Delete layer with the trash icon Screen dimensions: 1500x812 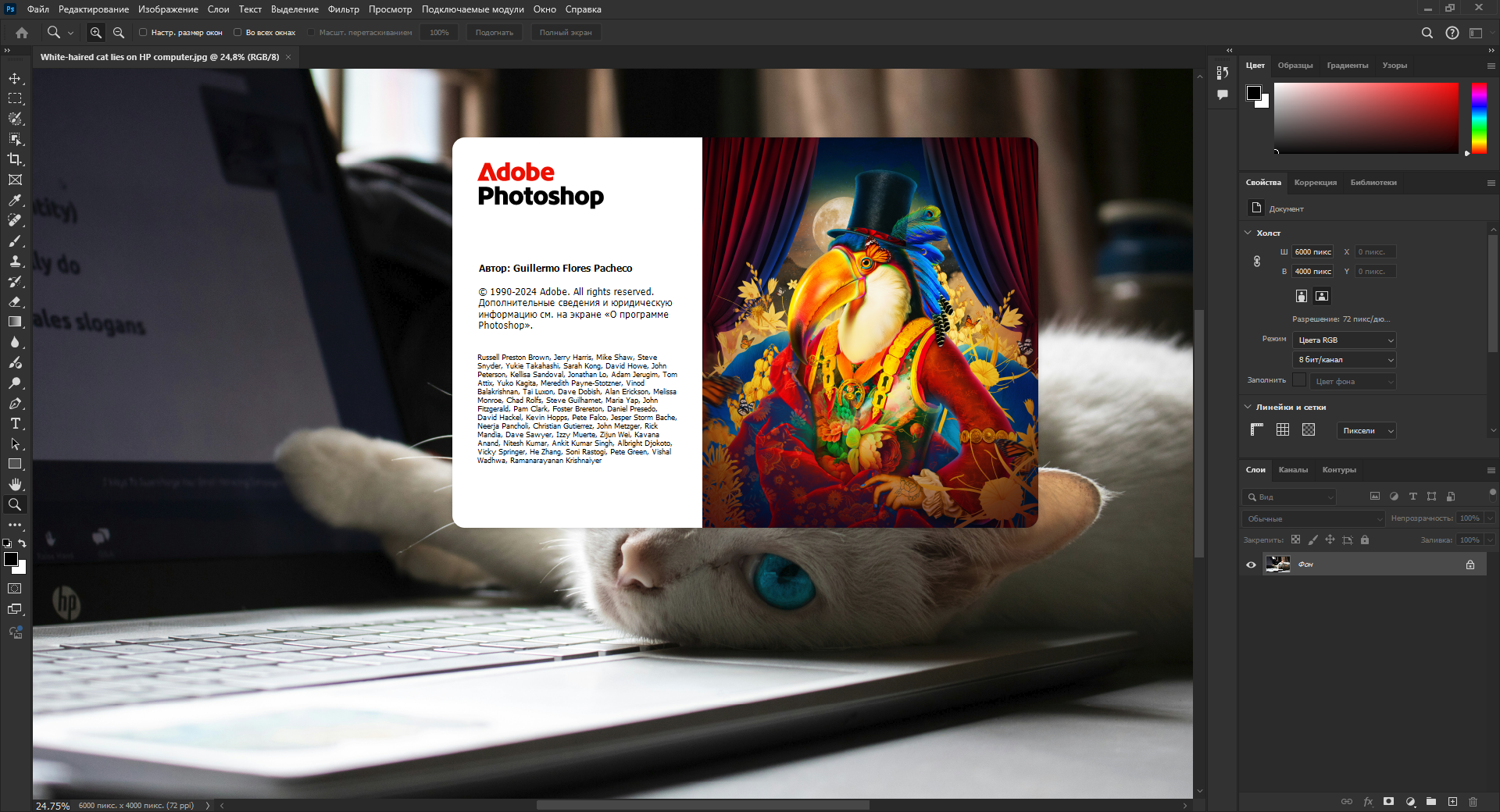pos(1473,802)
